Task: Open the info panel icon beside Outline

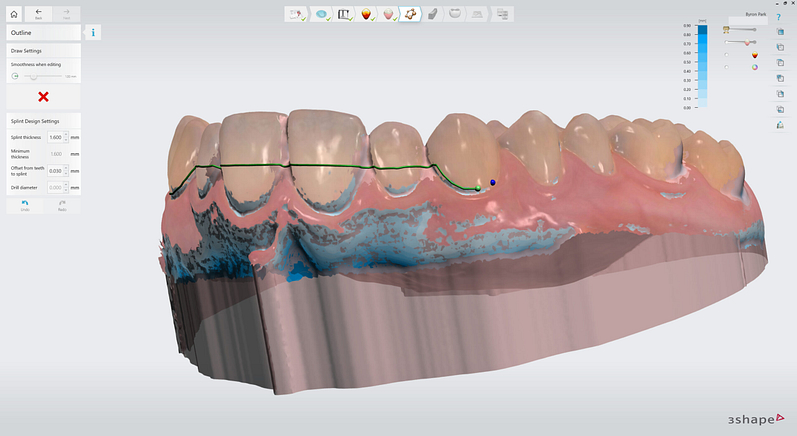Action: pyautogui.click(x=93, y=33)
